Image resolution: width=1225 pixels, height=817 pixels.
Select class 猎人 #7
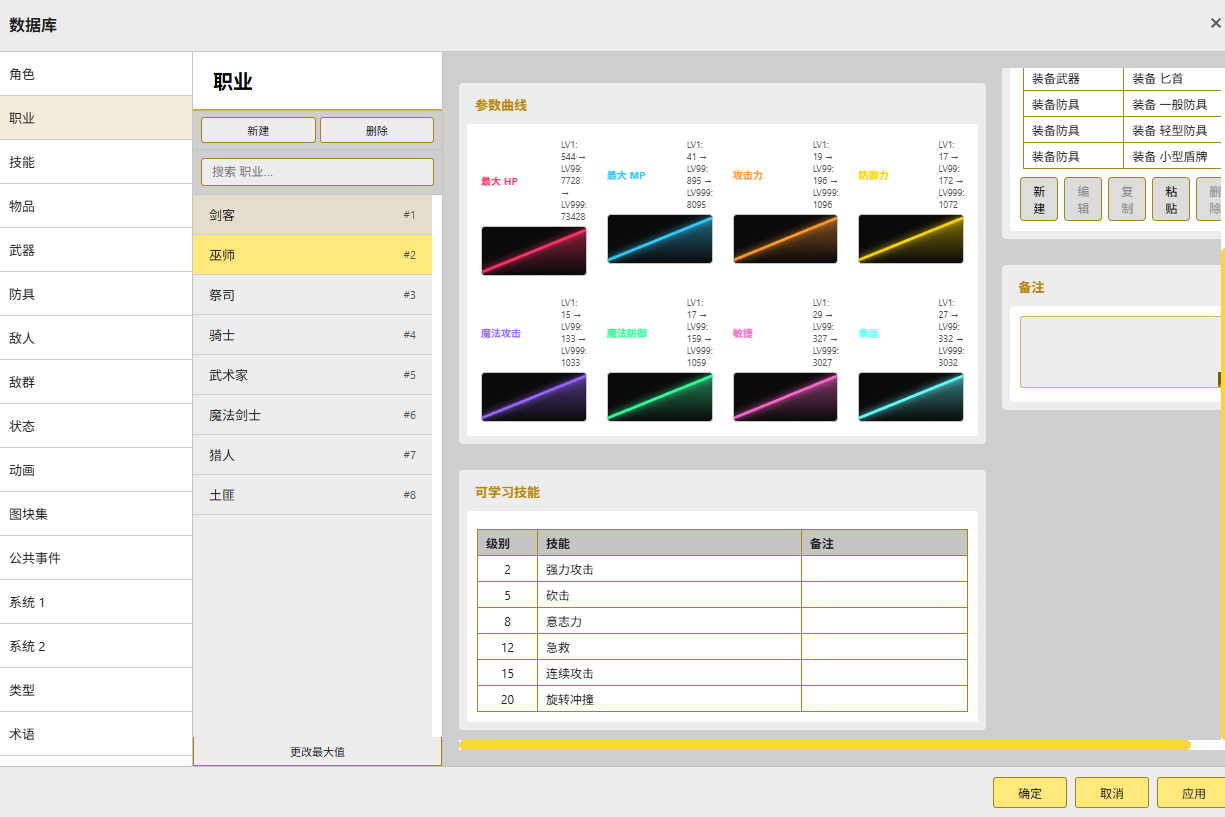coord(312,455)
